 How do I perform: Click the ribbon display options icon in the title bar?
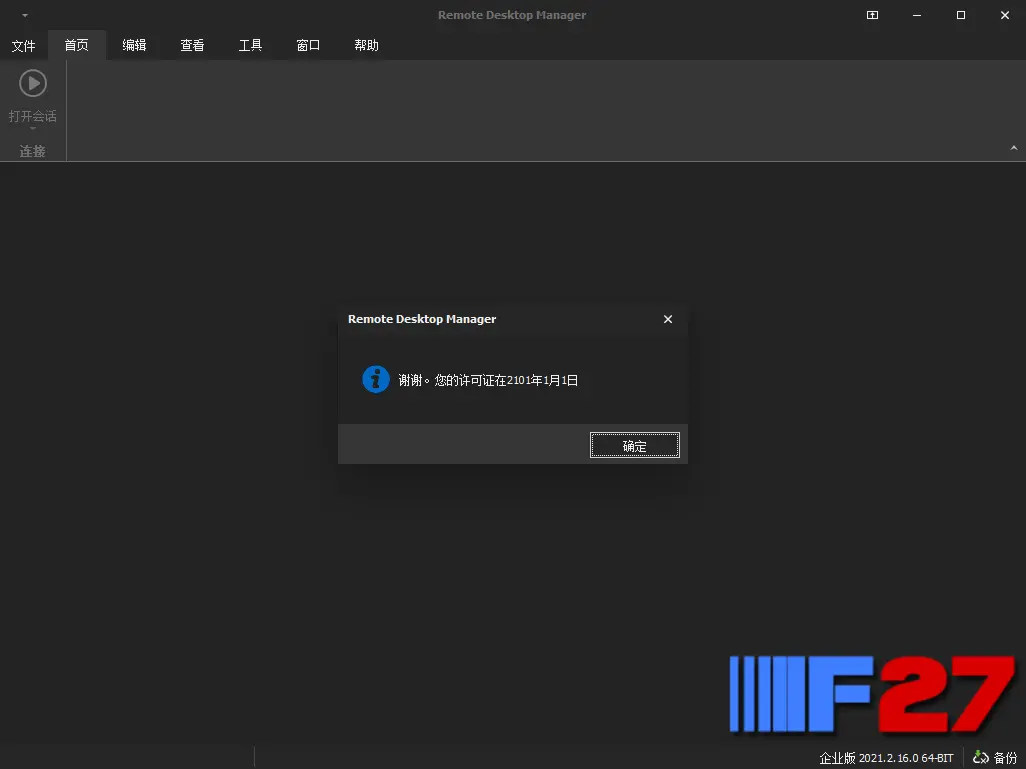(872, 15)
